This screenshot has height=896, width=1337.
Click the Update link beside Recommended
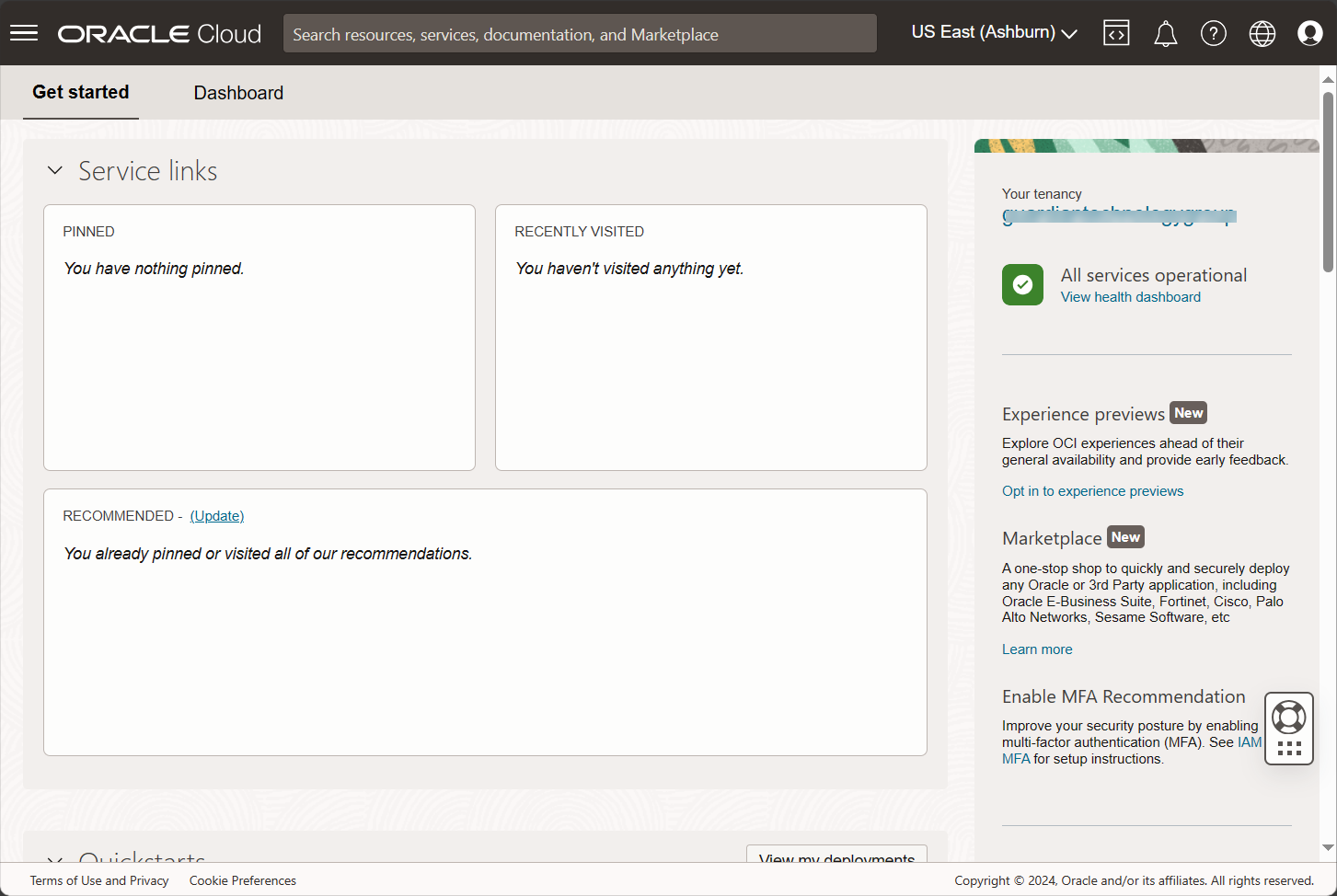(217, 516)
